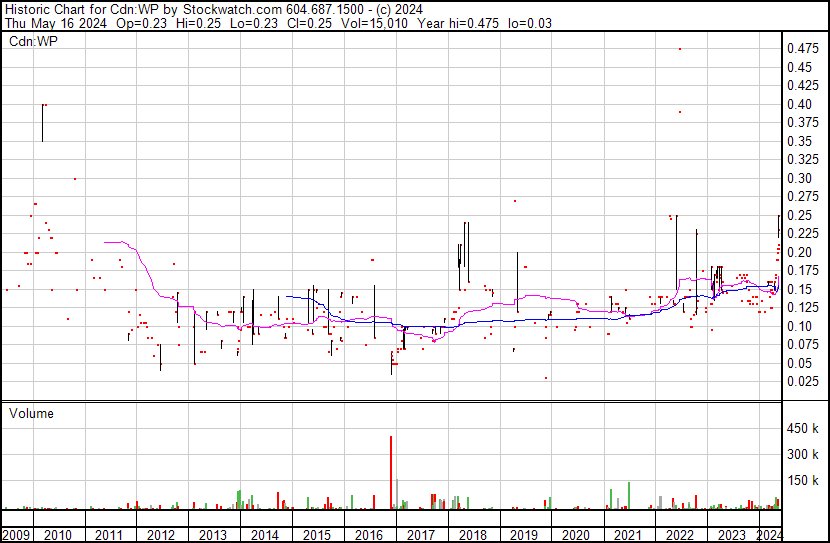The height and width of the screenshot is (543, 830).
Task: Click the 0.35 price axis label
Action: point(799,141)
